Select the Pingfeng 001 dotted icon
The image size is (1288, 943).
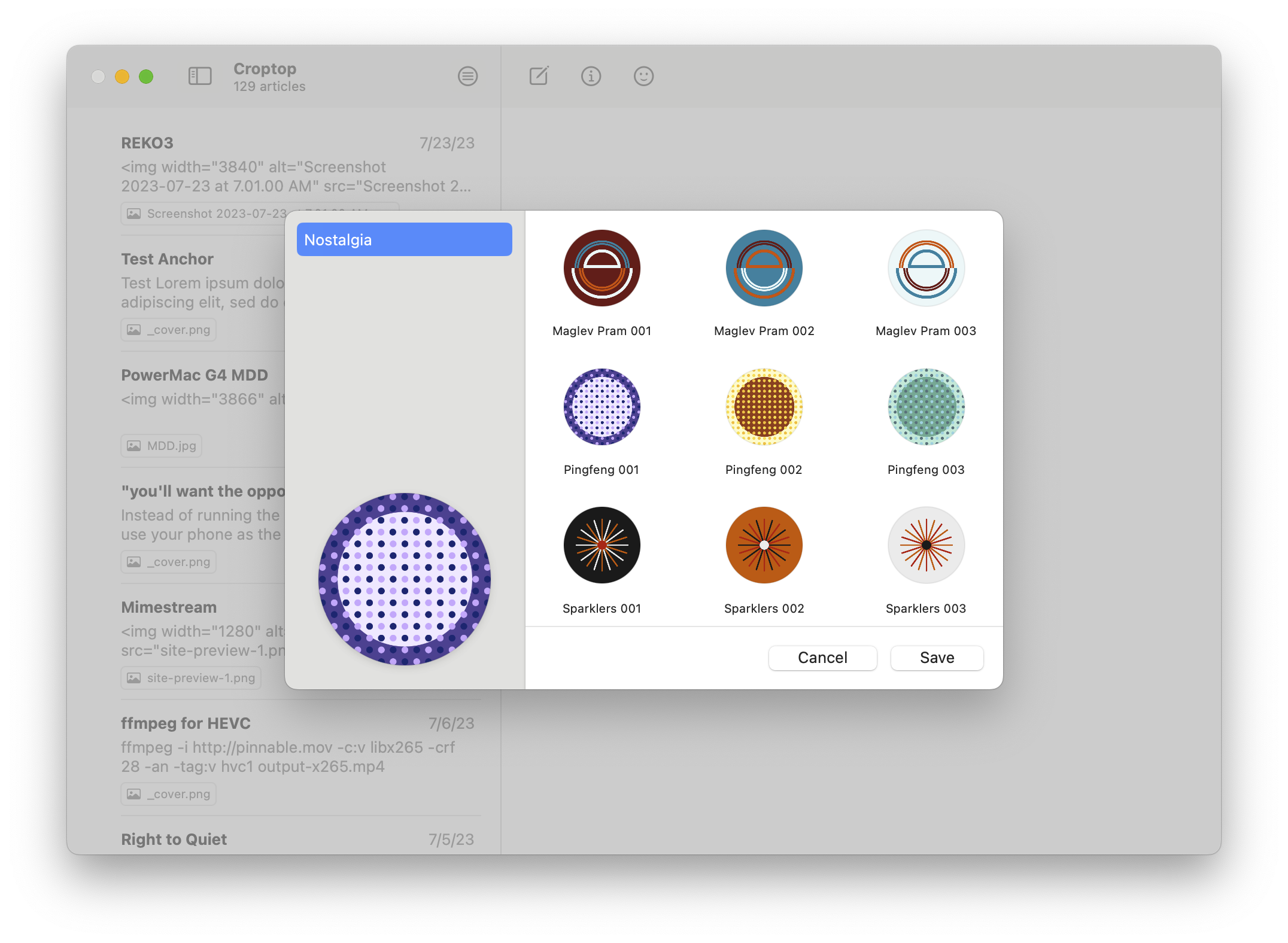click(602, 407)
